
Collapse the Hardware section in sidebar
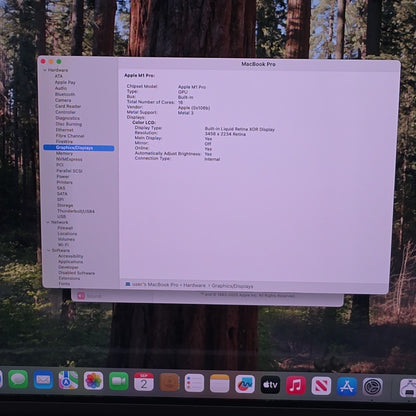45,70
